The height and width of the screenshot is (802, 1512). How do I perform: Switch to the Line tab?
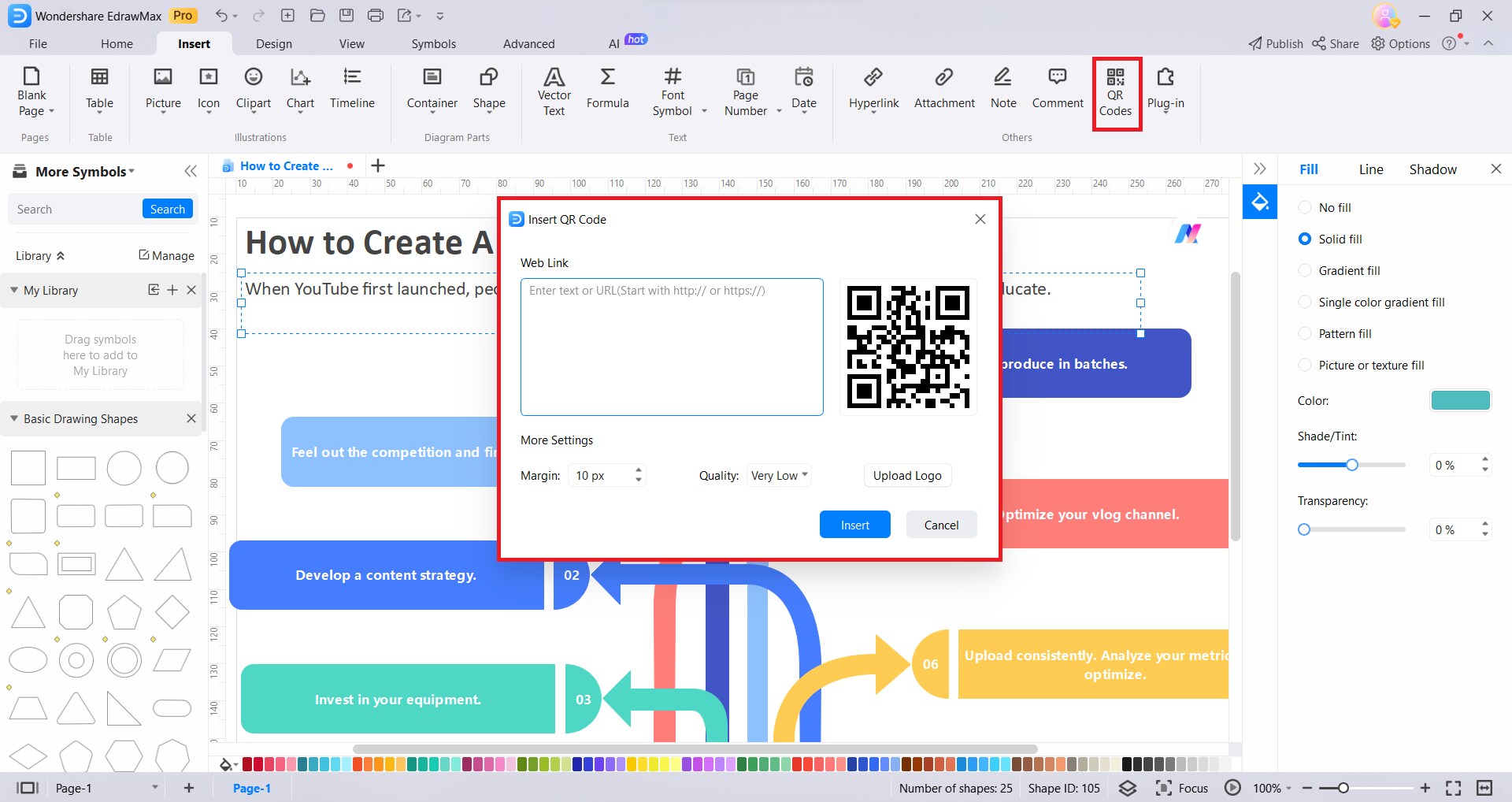[x=1371, y=169]
